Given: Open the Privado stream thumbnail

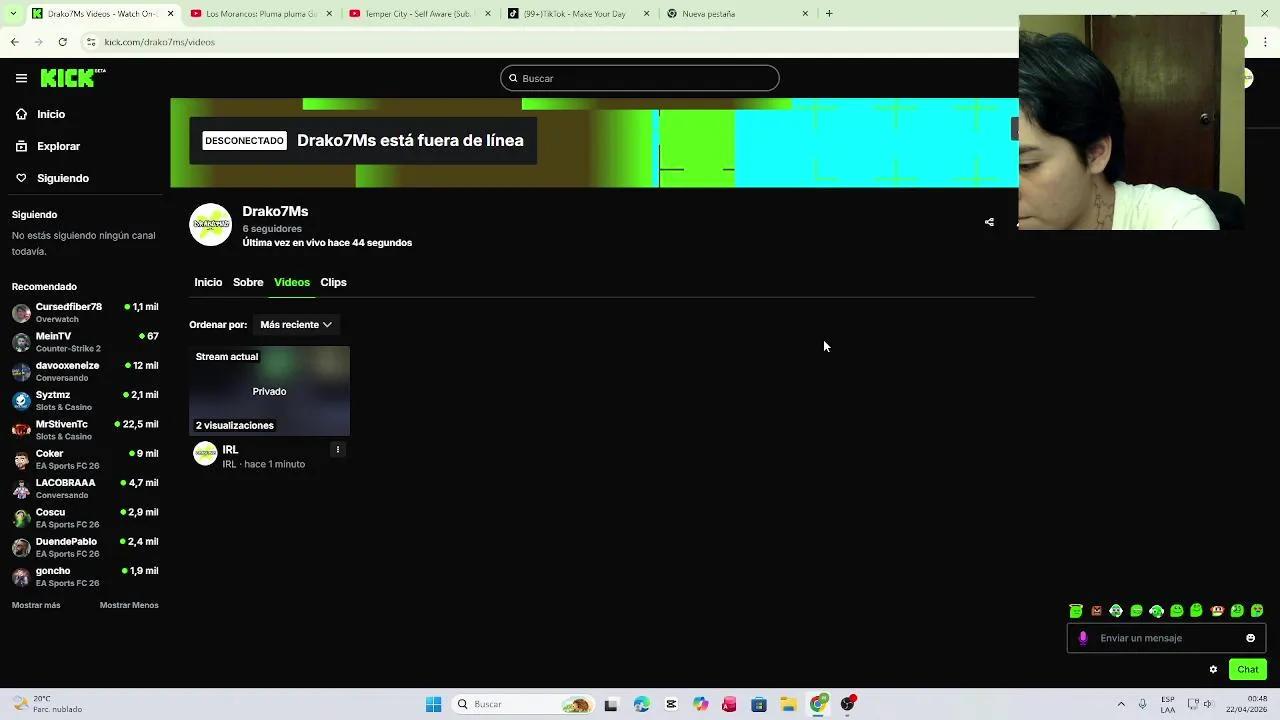Looking at the screenshot, I should tap(269, 391).
